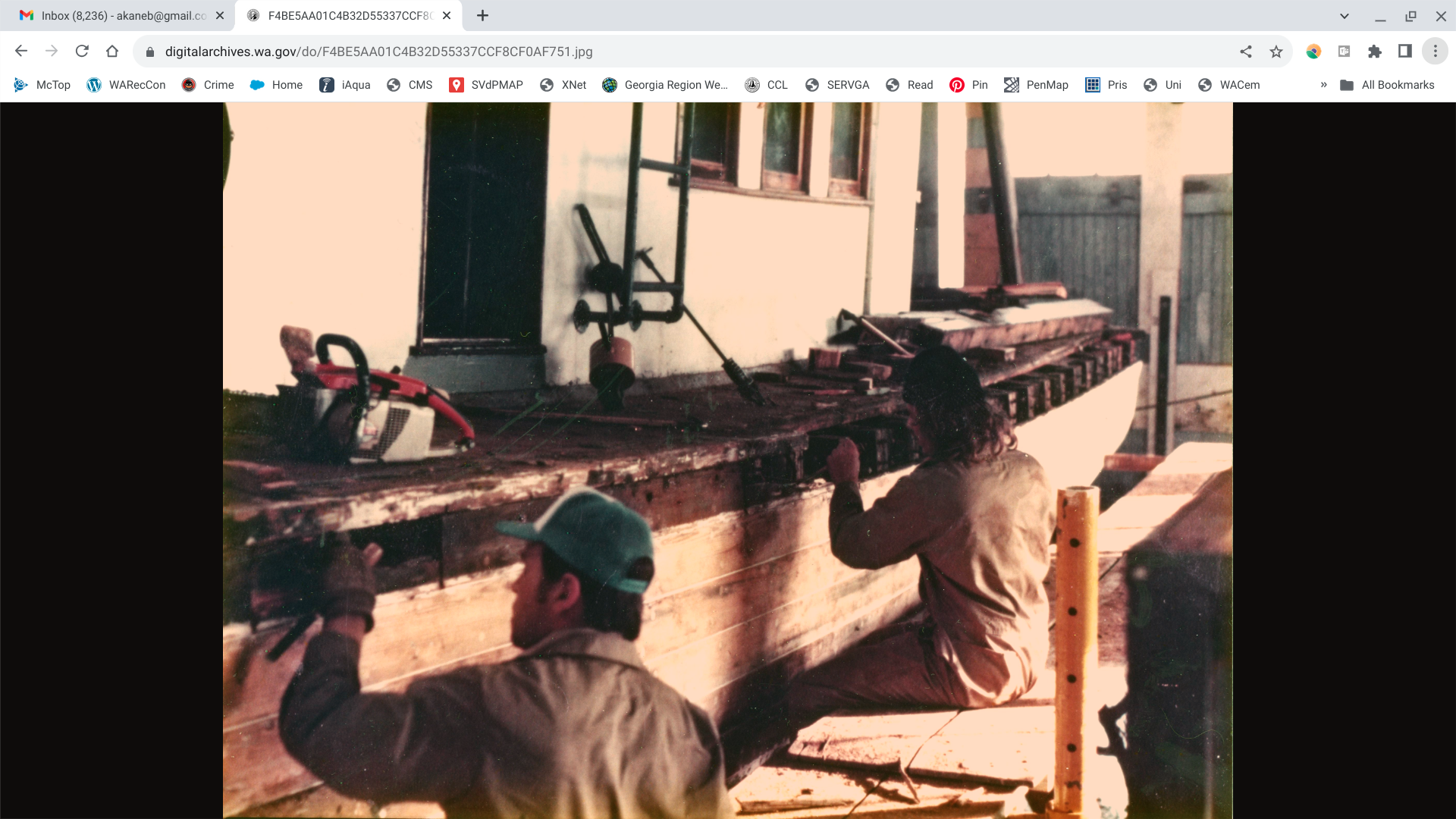Open the SVdPMAP bookmark

pos(486,85)
